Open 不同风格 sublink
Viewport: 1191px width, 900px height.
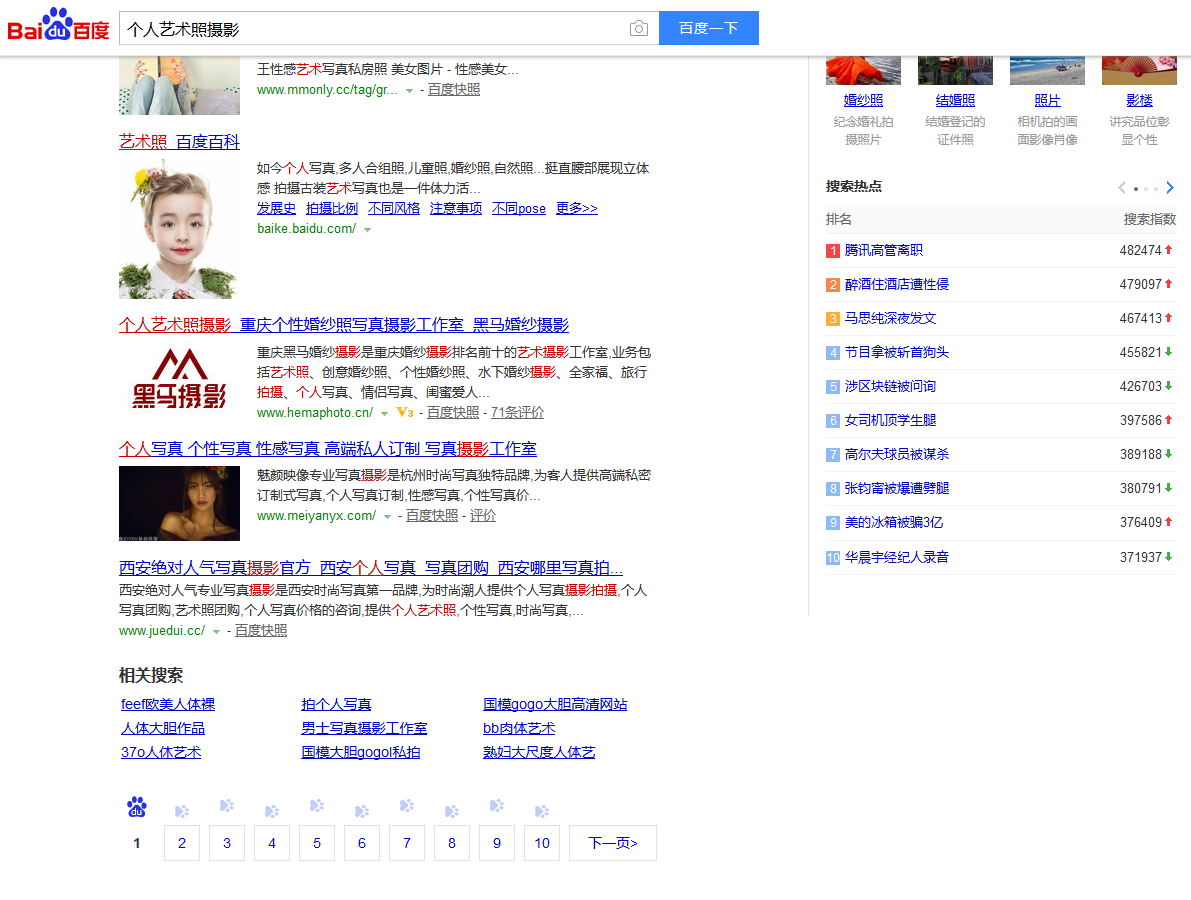coord(393,208)
